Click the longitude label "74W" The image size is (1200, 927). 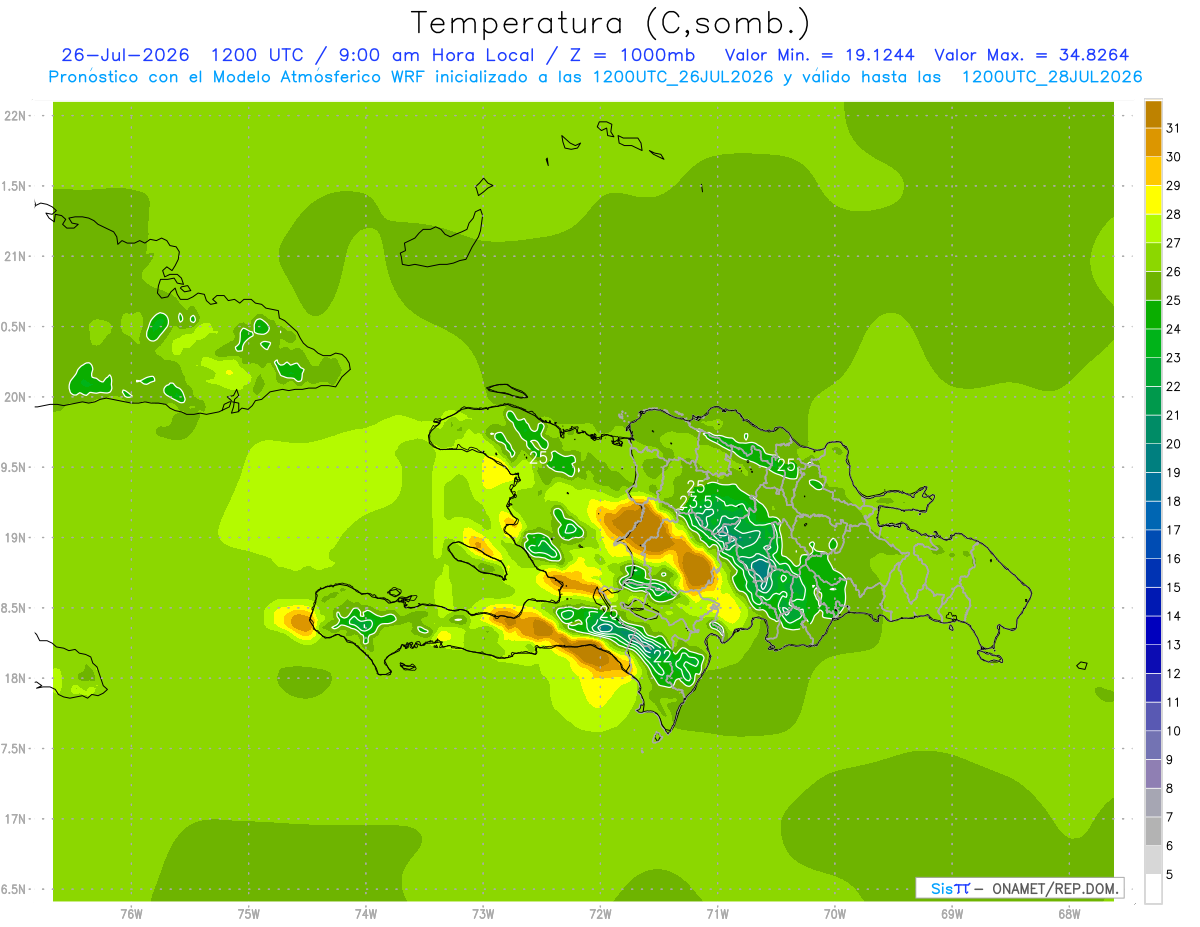coord(365,914)
